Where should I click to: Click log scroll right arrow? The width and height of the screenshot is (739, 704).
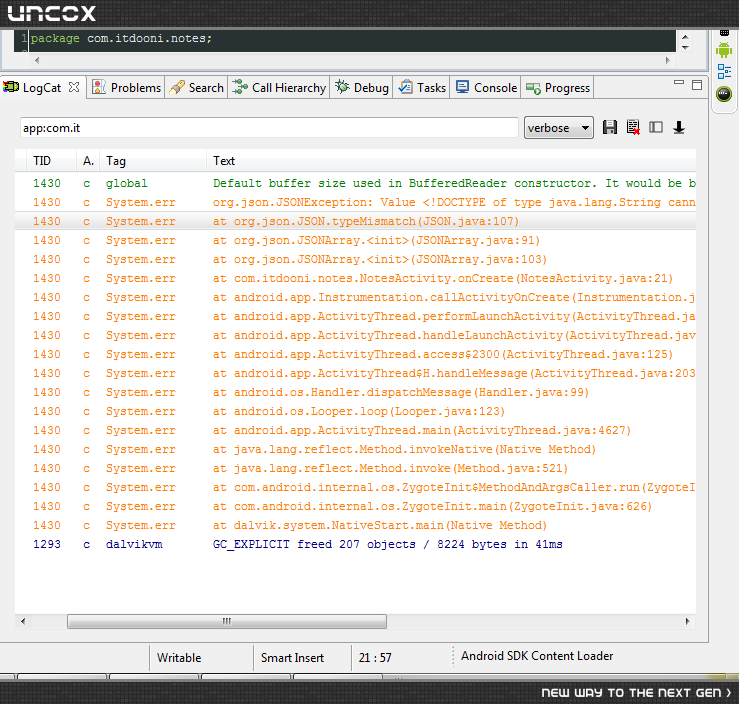tap(688, 621)
